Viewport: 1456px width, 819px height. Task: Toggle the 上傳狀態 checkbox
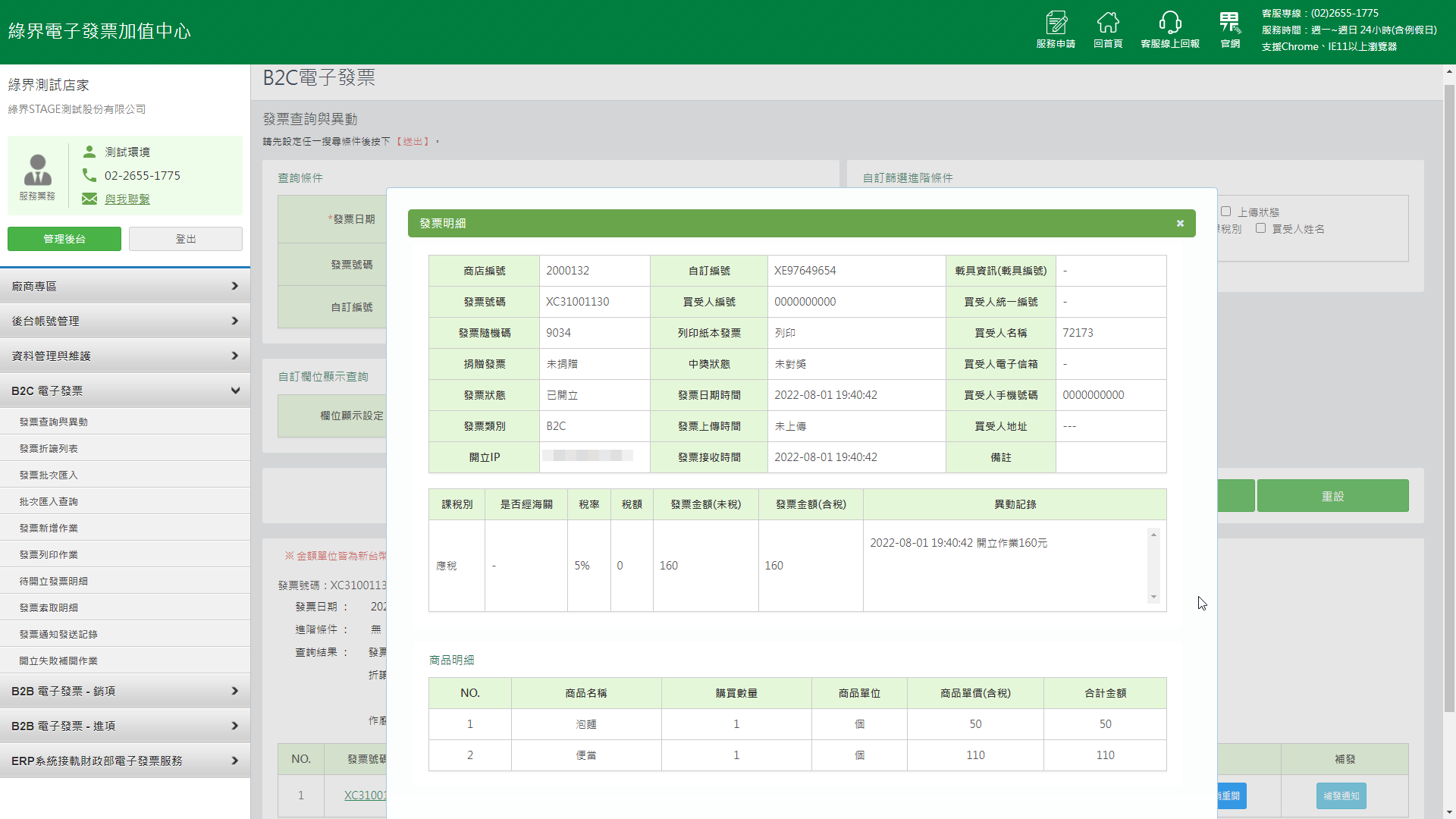pos(1225,212)
